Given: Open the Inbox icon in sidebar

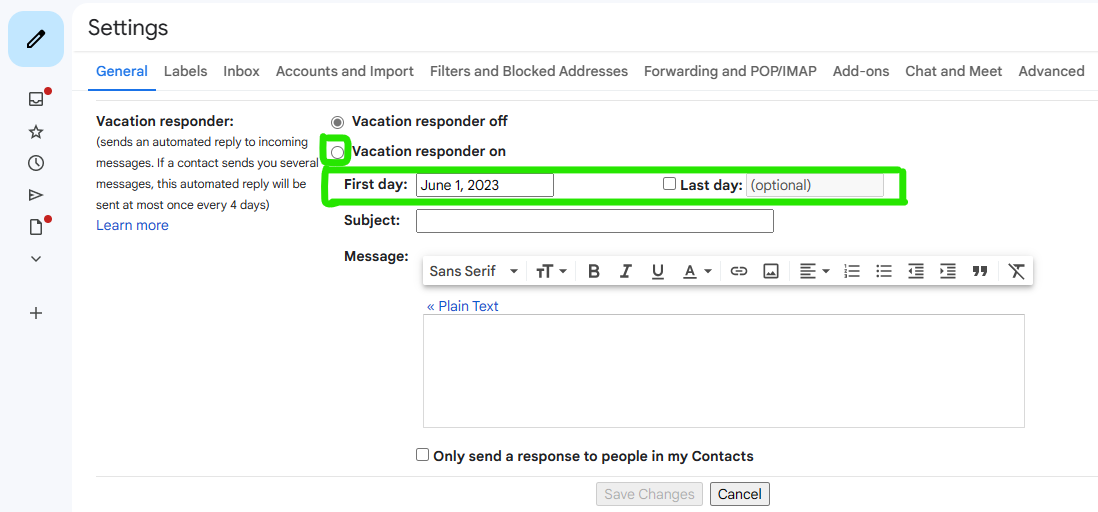Looking at the screenshot, I should (36, 99).
